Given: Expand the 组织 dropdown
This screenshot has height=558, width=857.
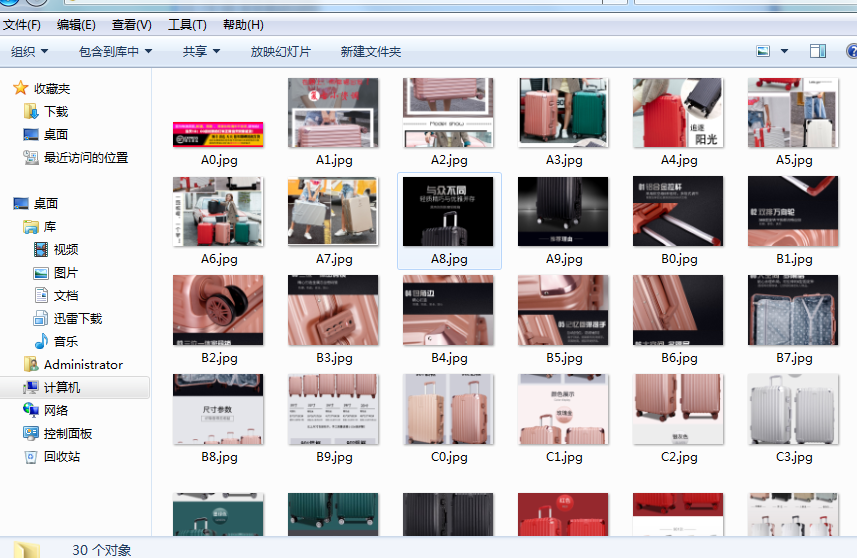Looking at the screenshot, I should [x=30, y=51].
